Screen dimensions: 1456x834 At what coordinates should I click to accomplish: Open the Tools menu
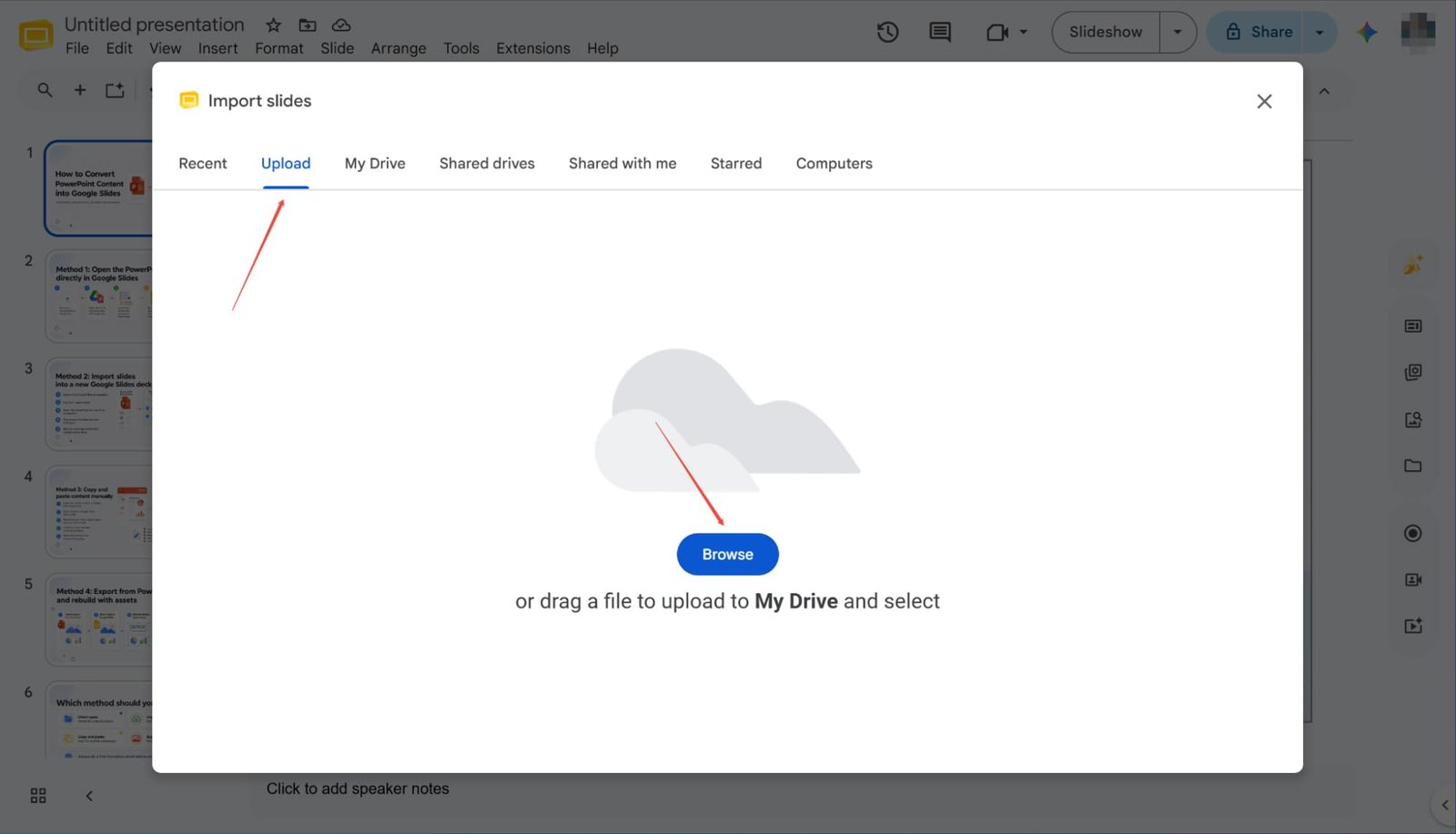pos(461,48)
